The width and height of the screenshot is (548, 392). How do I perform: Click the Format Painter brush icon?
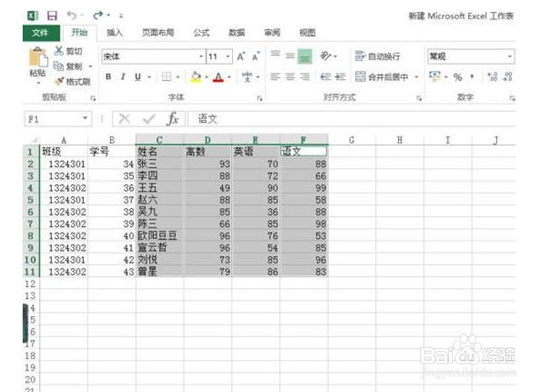coord(59,81)
